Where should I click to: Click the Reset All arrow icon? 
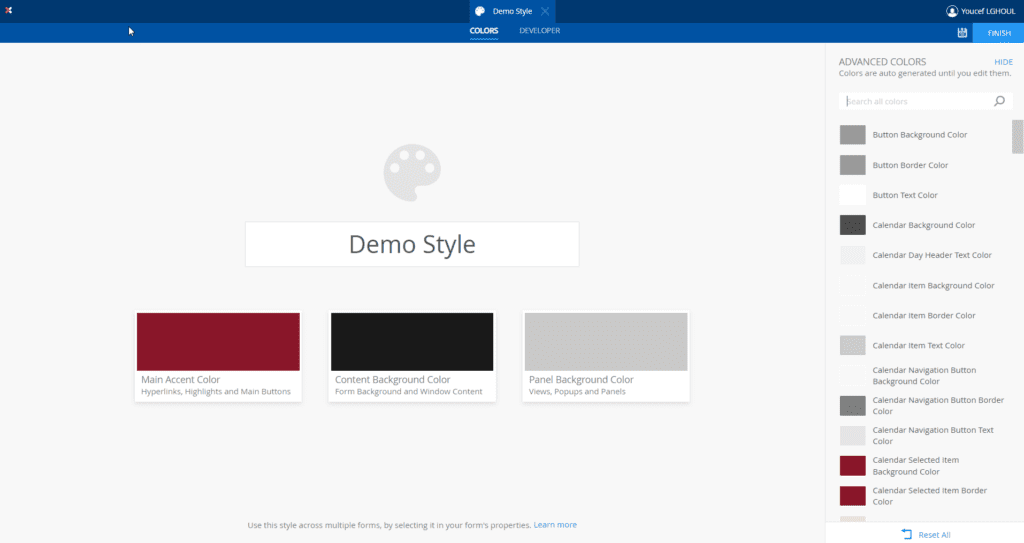906,535
